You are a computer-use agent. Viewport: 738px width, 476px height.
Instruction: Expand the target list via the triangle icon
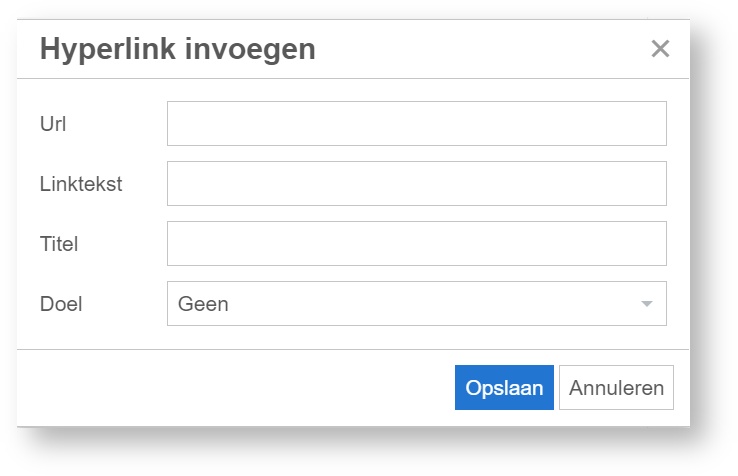(646, 304)
